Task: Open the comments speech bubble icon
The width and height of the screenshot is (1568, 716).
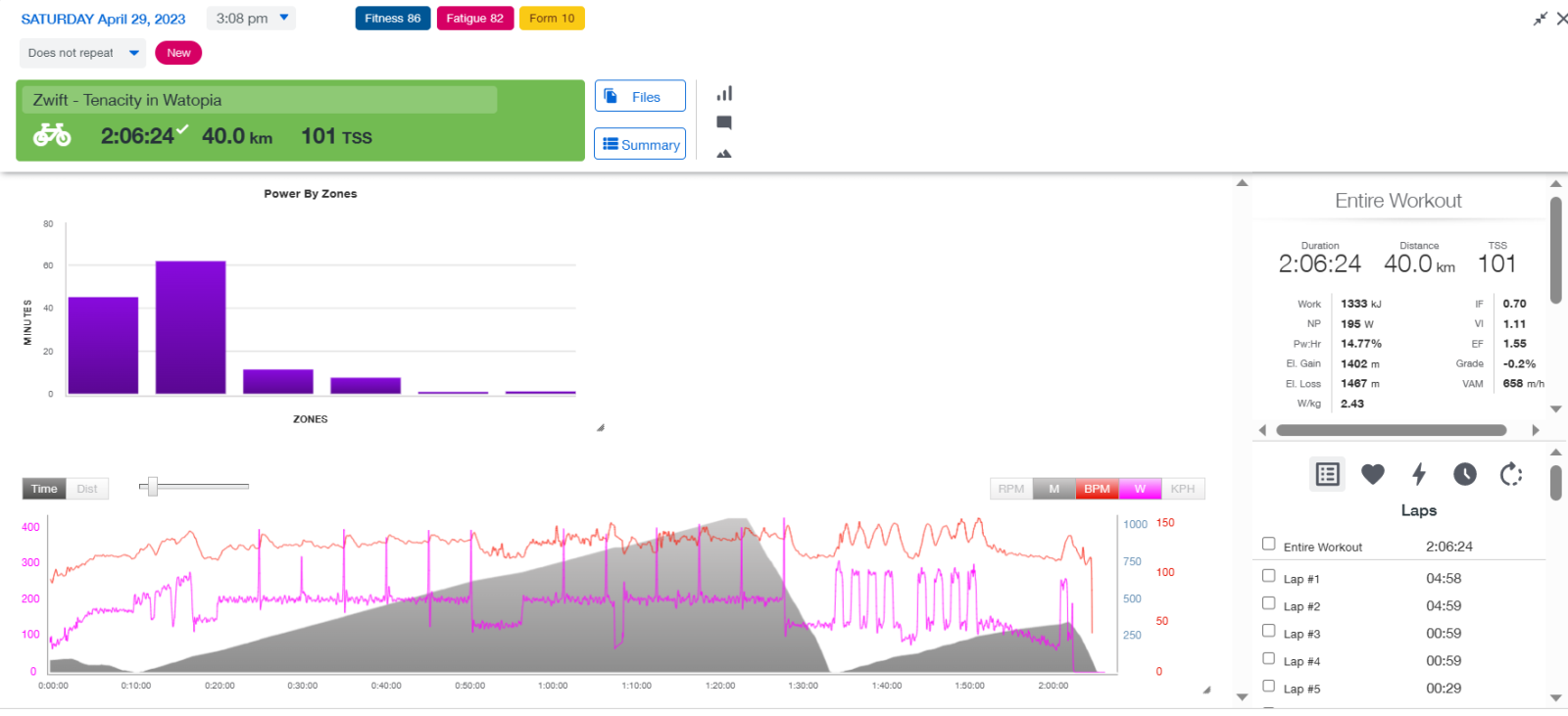Action: tap(724, 123)
